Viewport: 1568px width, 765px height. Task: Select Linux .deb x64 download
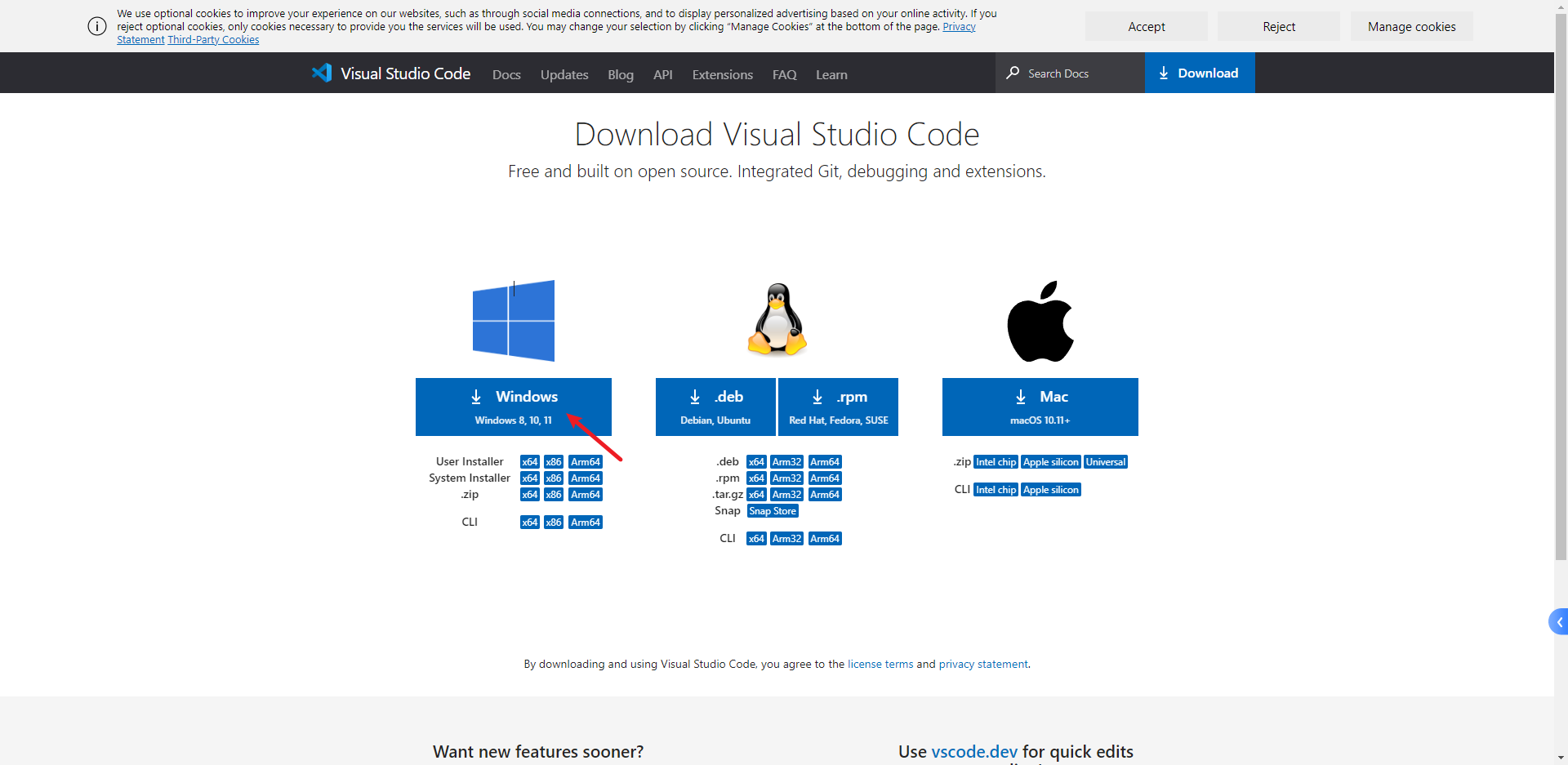pos(756,462)
